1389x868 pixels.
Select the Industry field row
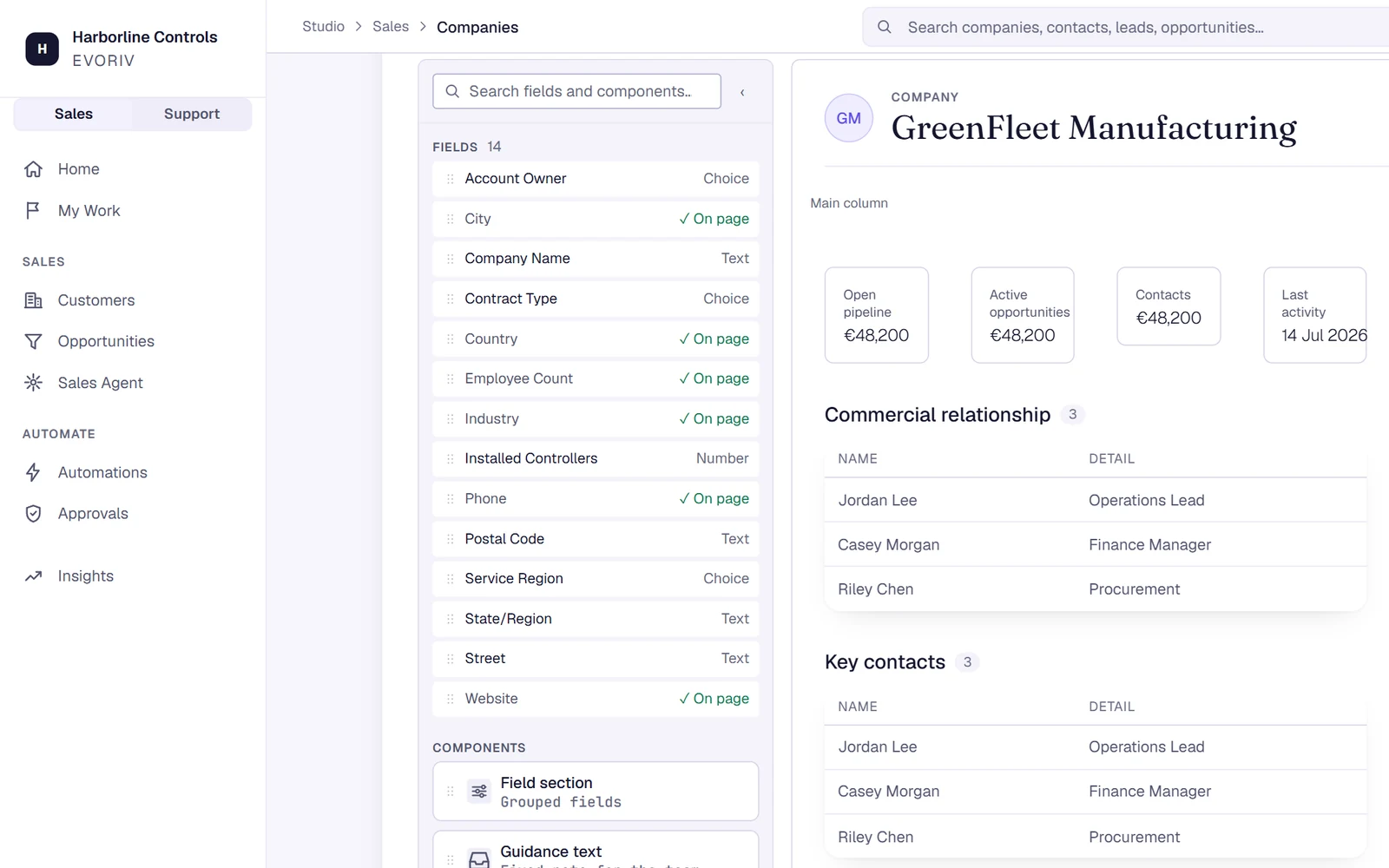(x=596, y=418)
